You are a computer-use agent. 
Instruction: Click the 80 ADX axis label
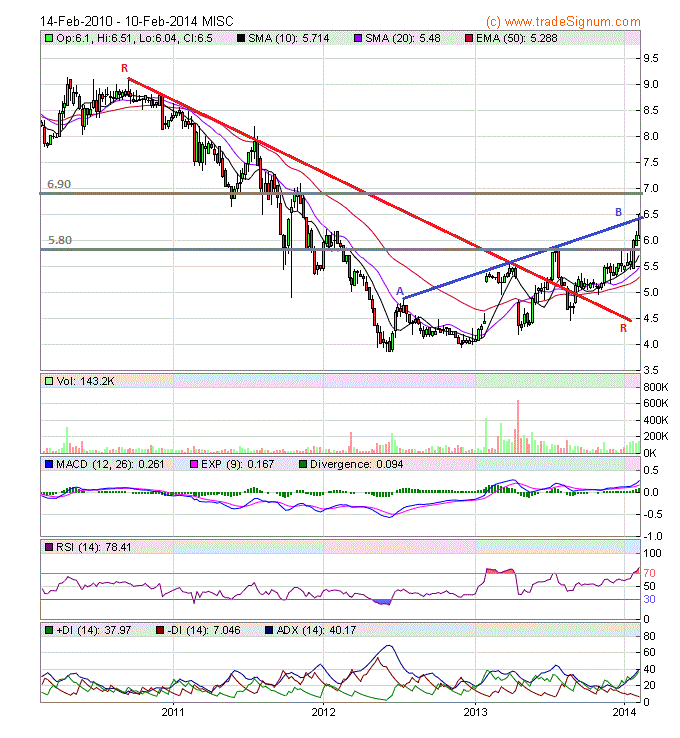(649, 636)
